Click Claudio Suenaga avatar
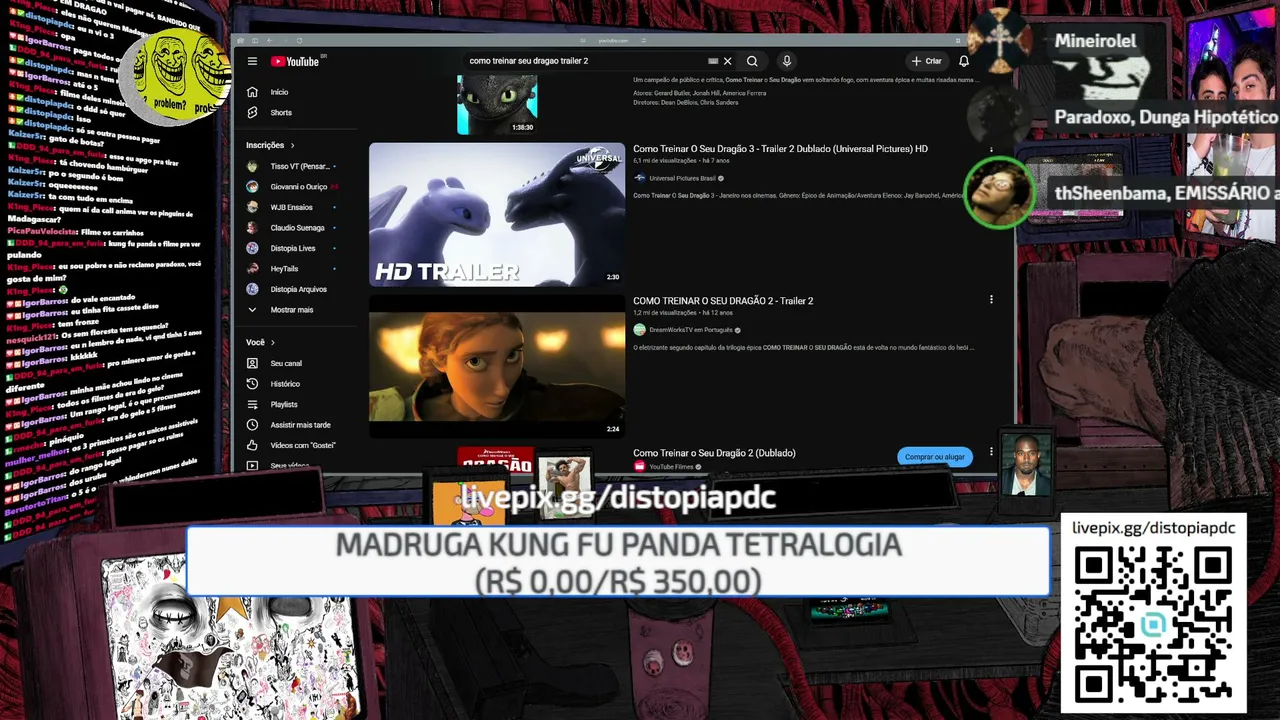 (x=252, y=228)
